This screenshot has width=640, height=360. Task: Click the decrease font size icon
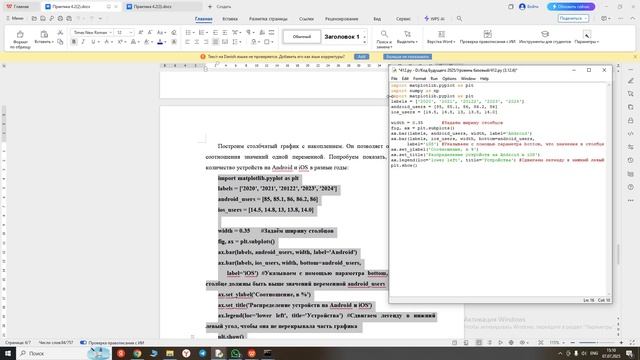pyautogui.click(x=150, y=32)
